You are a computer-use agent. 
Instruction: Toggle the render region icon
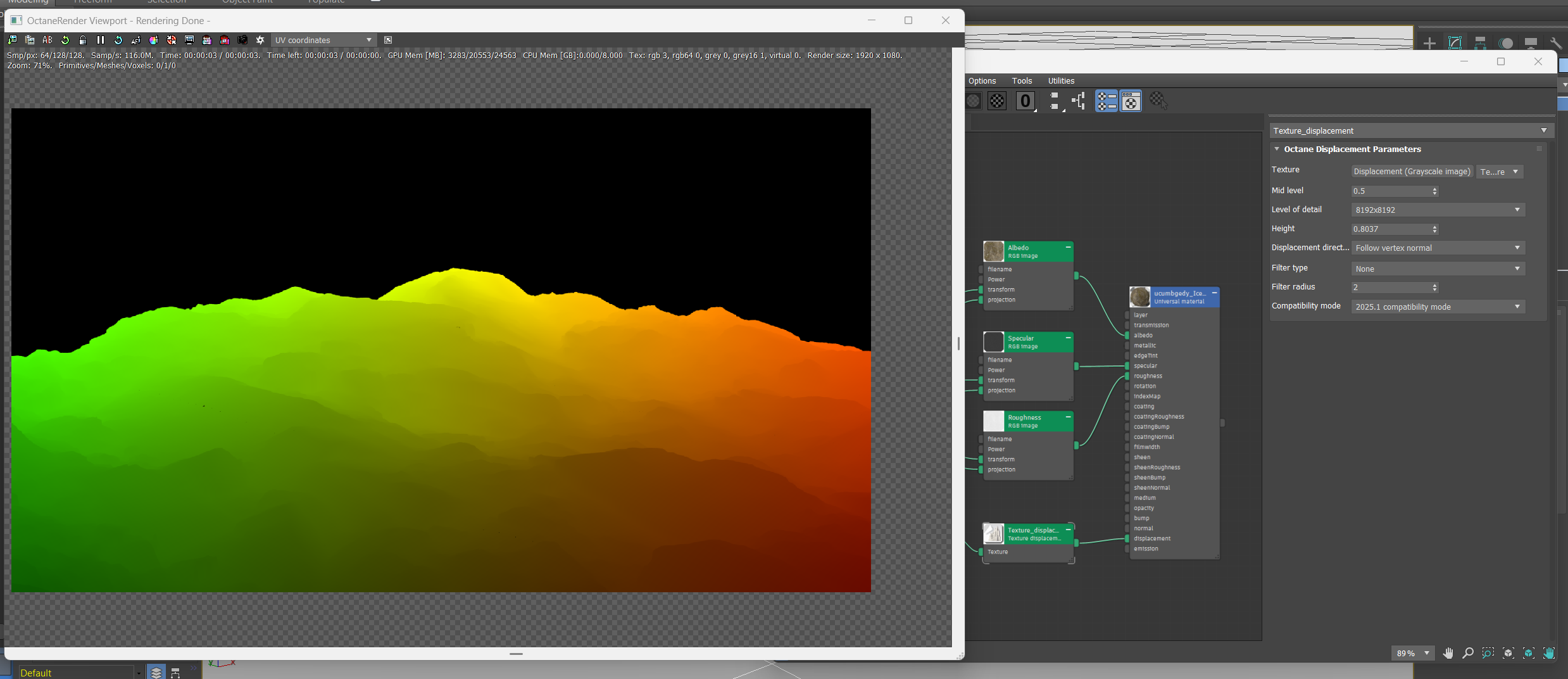tap(207, 40)
